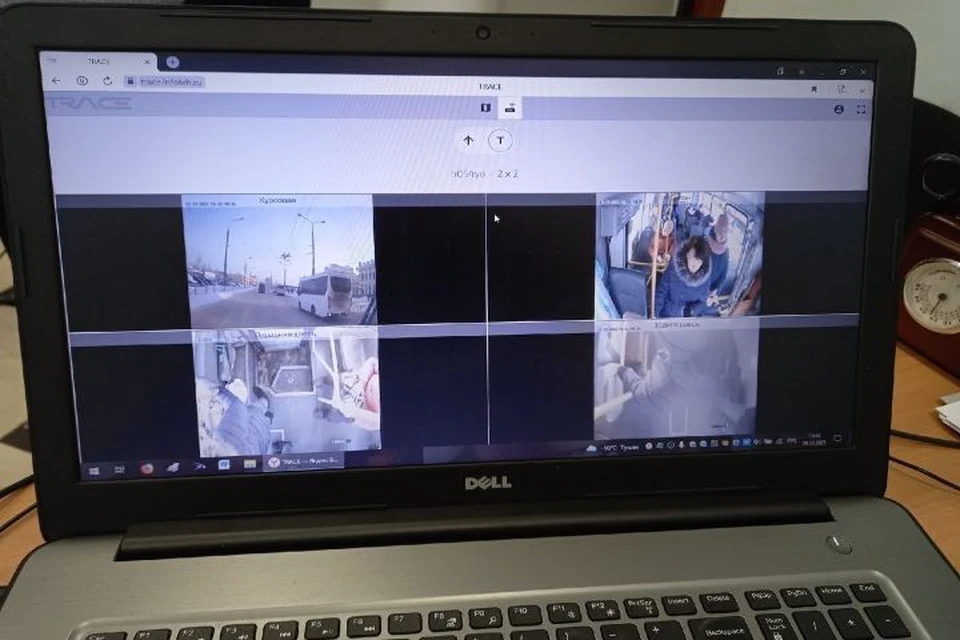Enter fullscreen mode with the expand icon
The height and width of the screenshot is (640, 960).
click(861, 109)
